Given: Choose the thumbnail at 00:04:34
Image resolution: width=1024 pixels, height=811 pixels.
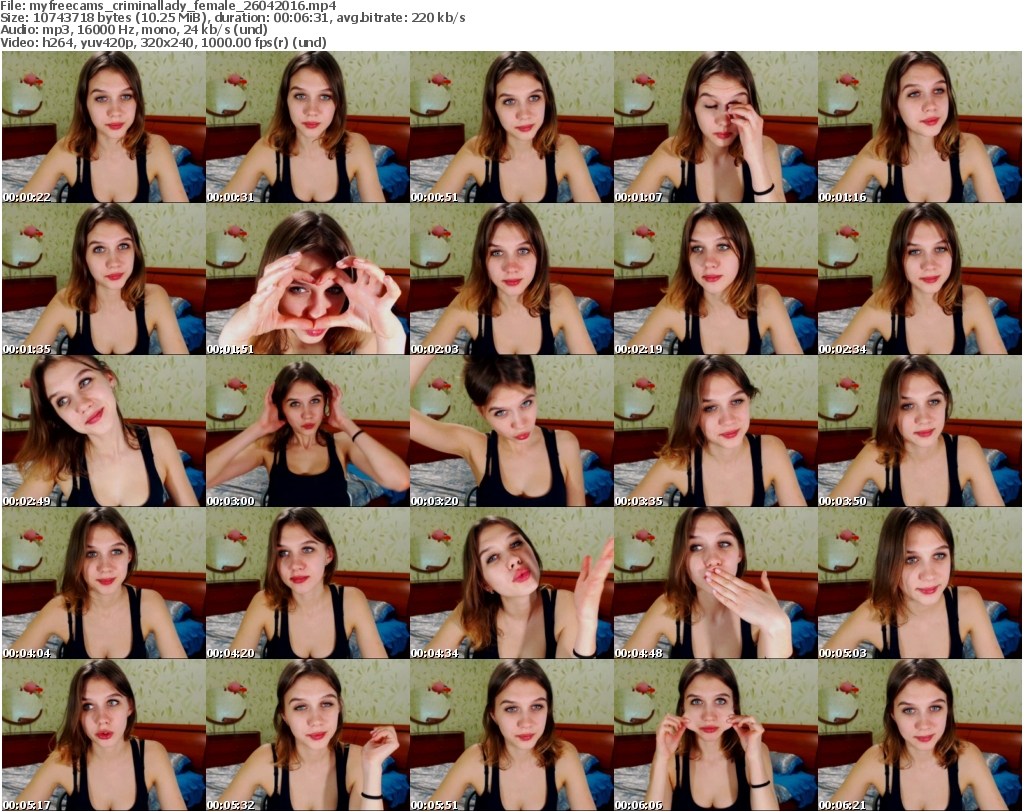Looking at the screenshot, I should click(511, 583).
